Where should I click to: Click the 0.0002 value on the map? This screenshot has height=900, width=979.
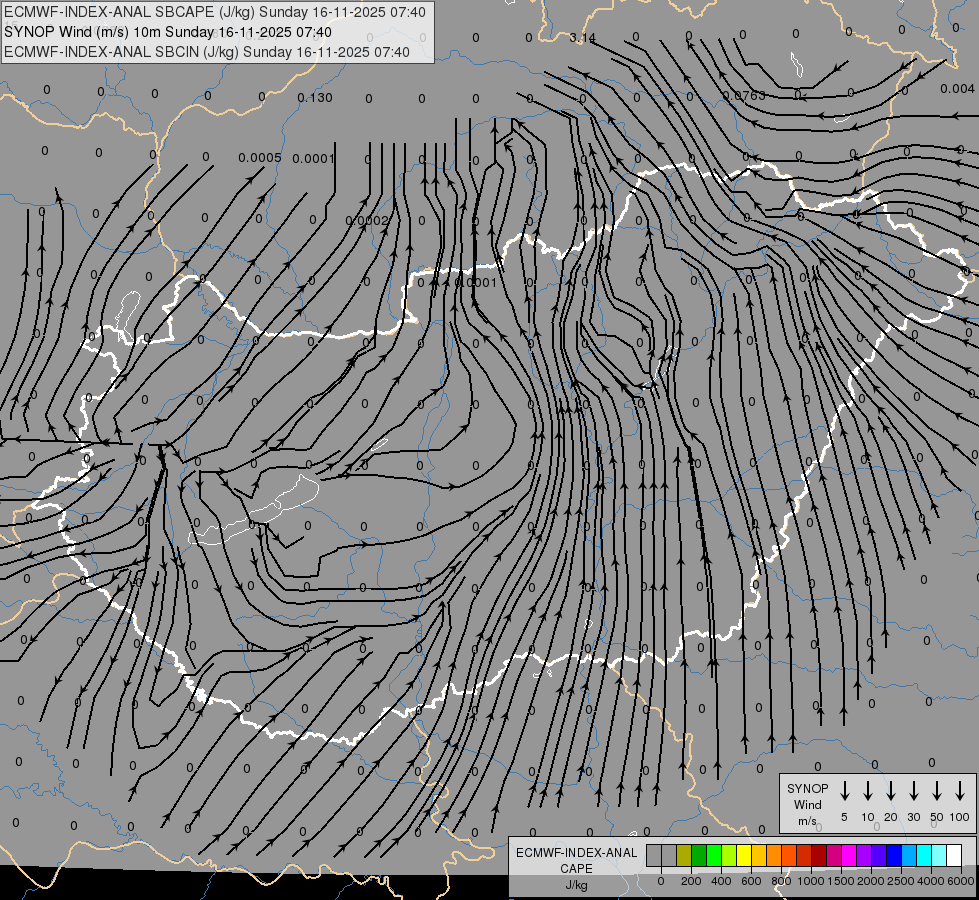coord(367,220)
